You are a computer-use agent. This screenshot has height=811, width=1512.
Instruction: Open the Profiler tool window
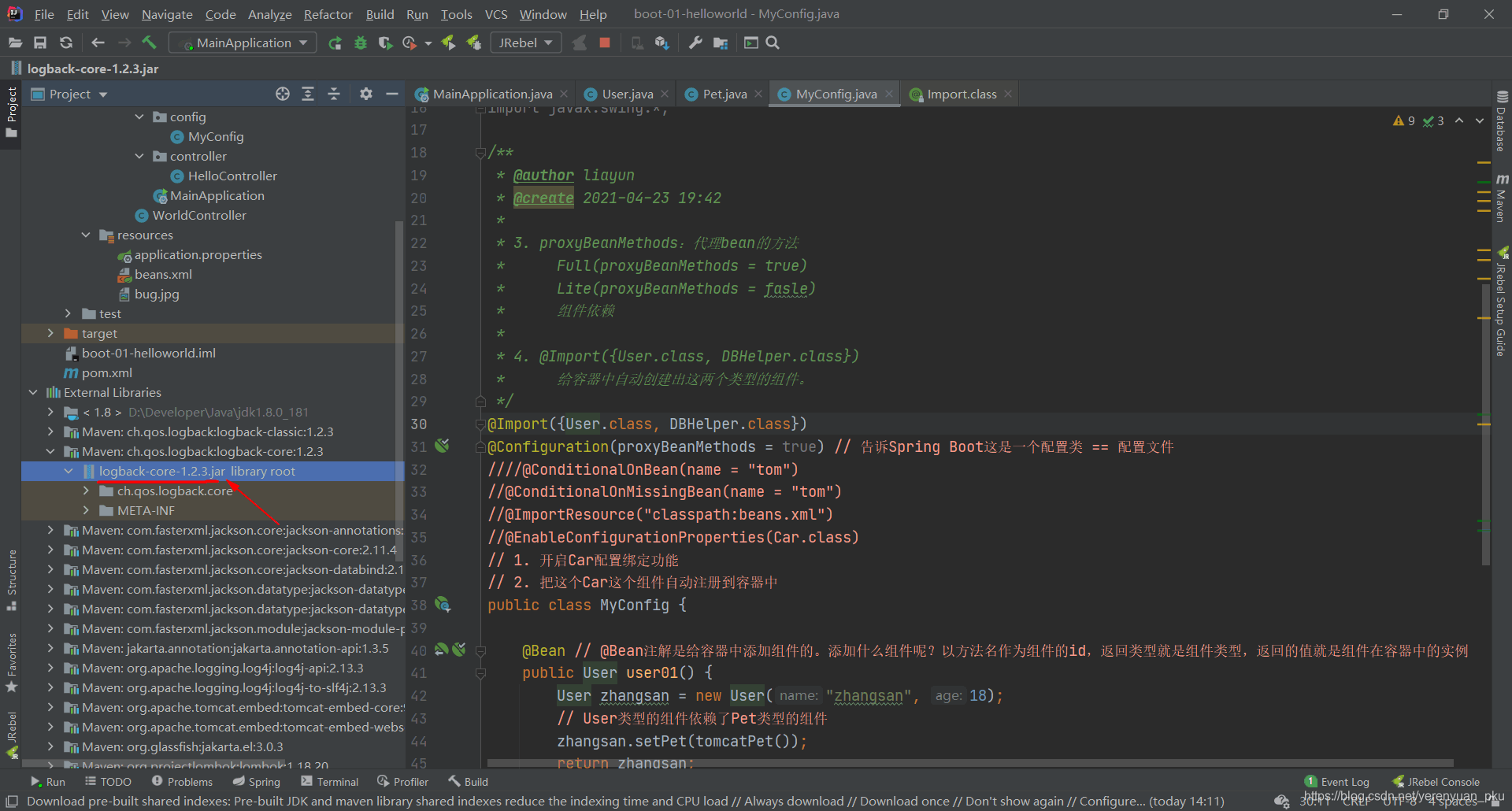coord(402,781)
